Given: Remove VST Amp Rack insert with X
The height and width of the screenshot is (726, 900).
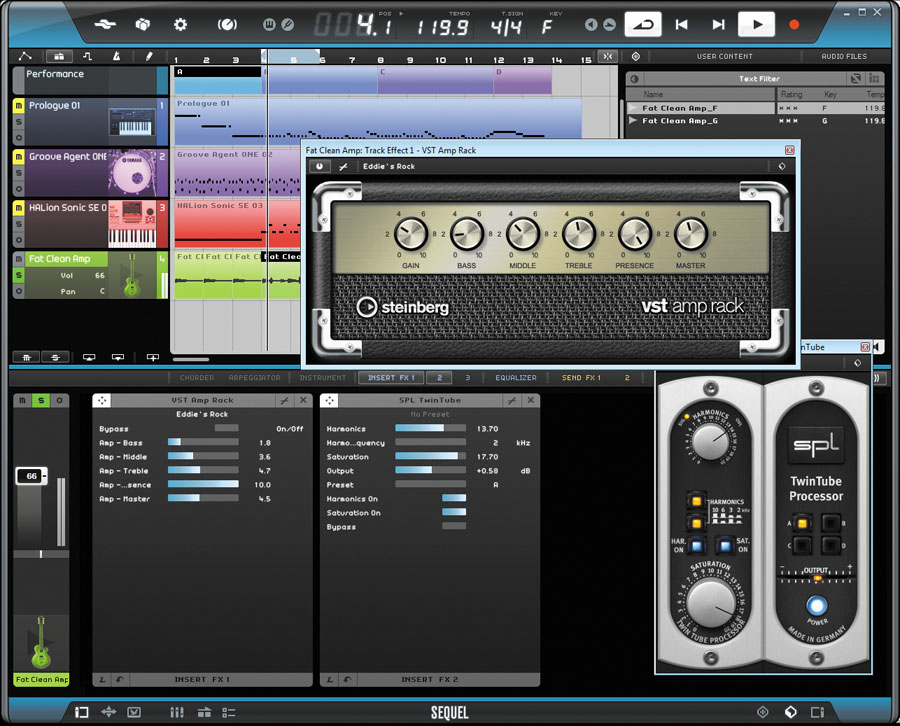Looking at the screenshot, I should tap(303, 400).
